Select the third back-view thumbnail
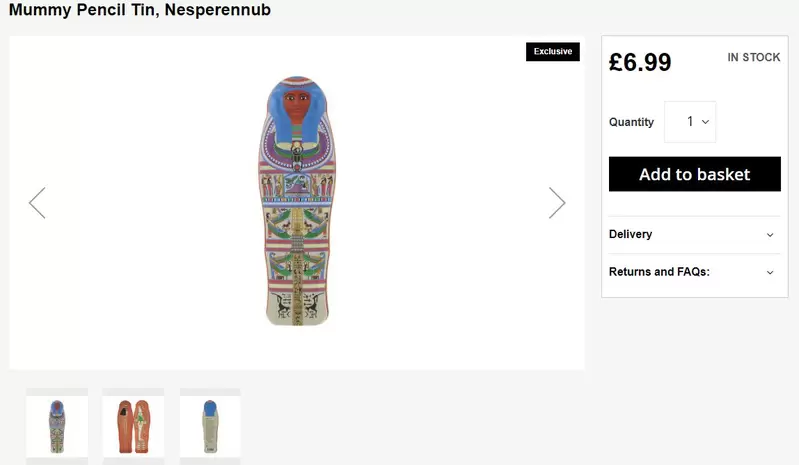799x465 pixels. (x=210, y=425)
